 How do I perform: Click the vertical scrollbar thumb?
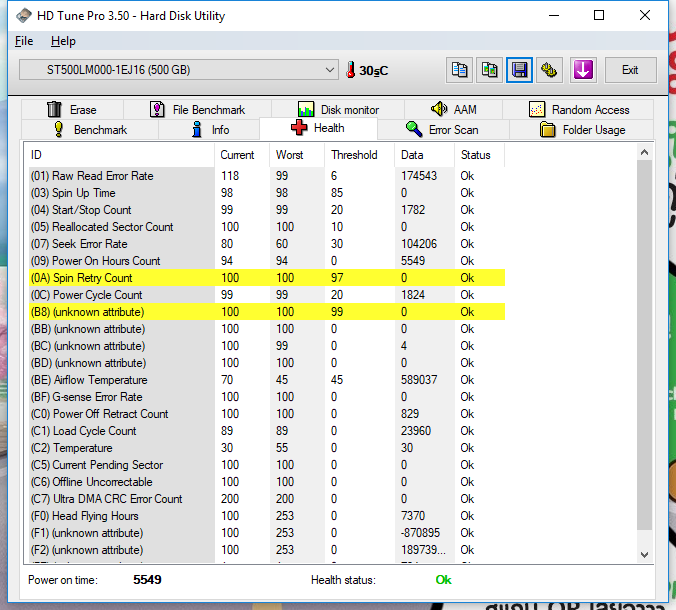coord(645,345)
